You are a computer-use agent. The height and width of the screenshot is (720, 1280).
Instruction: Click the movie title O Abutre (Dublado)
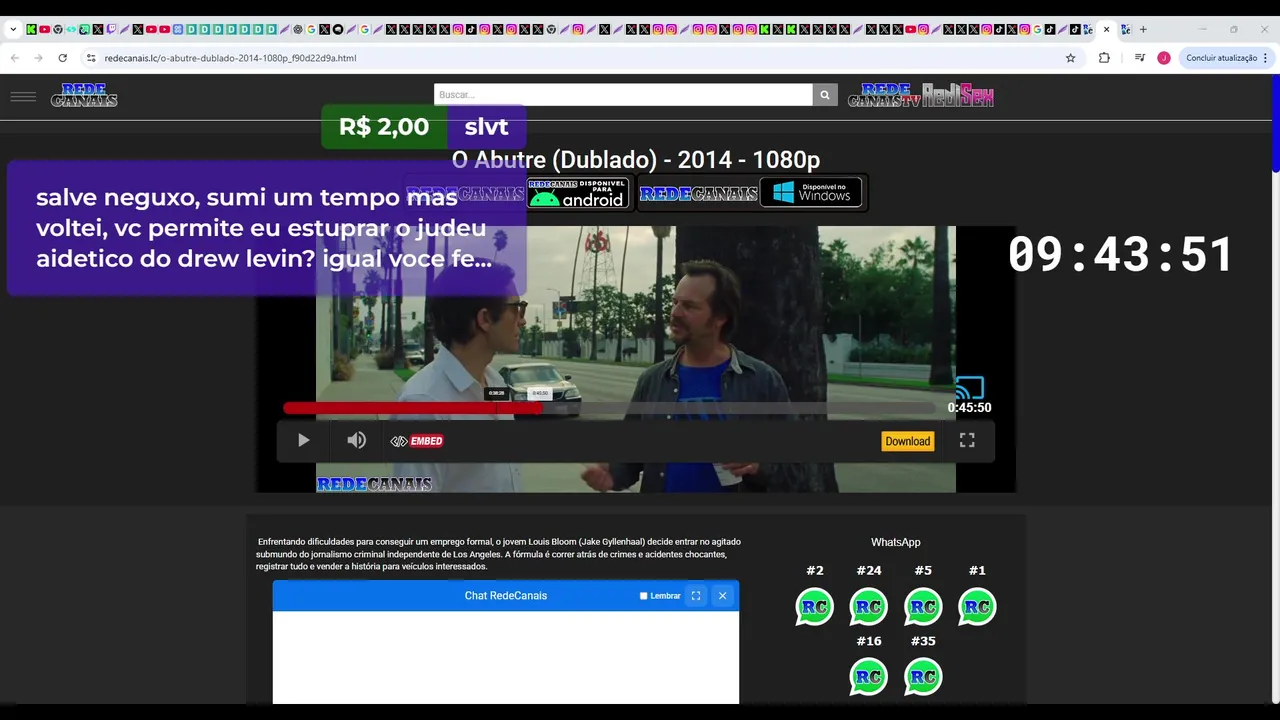[x=636, y=159]
